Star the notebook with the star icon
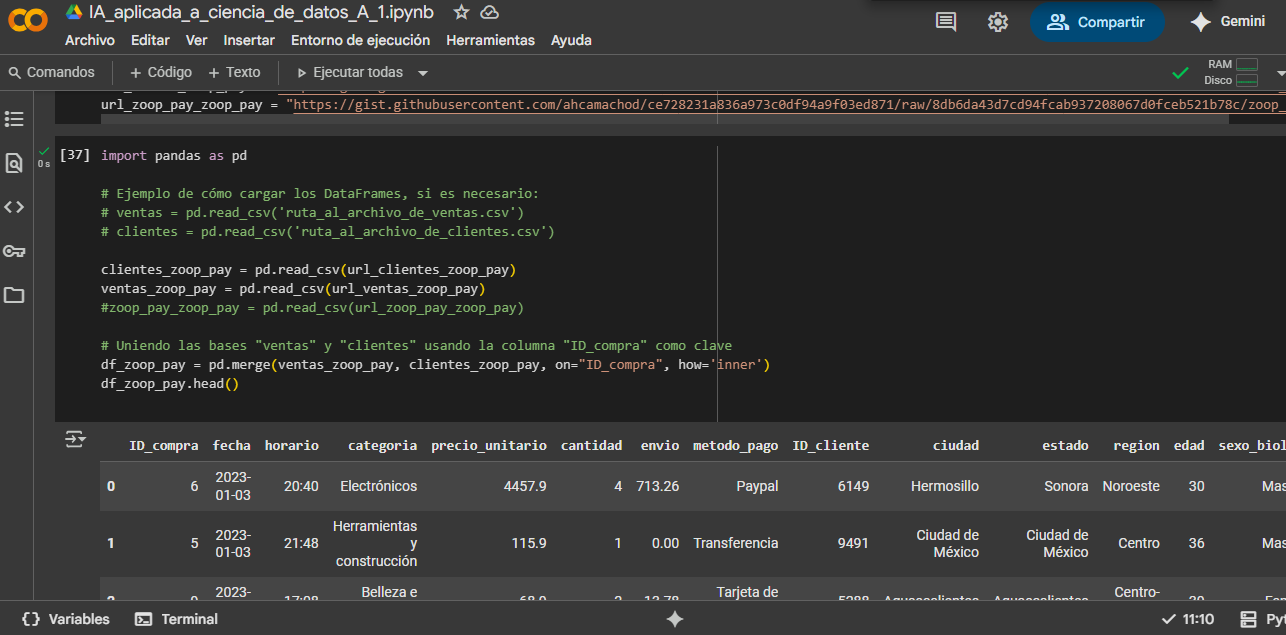The image size is (1286, 635). 461,12
